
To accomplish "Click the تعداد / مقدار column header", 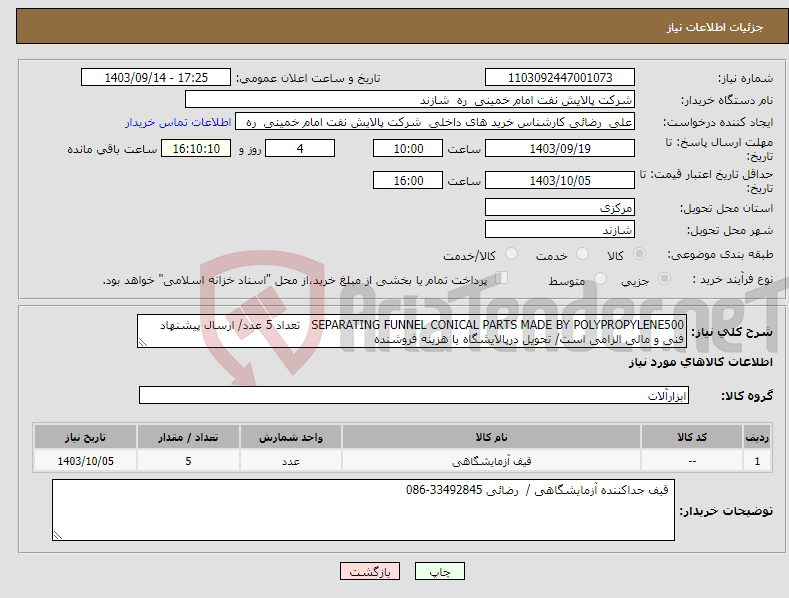I will (188, 437).
